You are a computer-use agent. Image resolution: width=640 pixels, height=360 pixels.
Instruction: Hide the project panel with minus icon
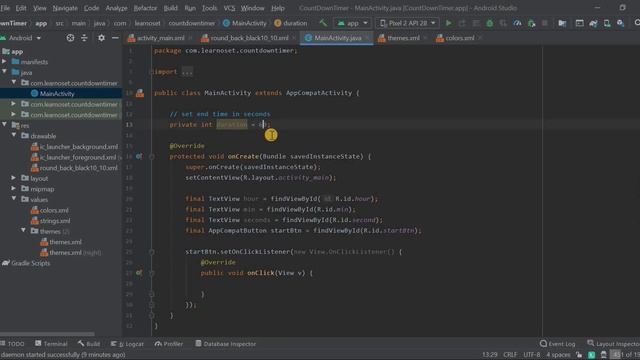point(115,38)
